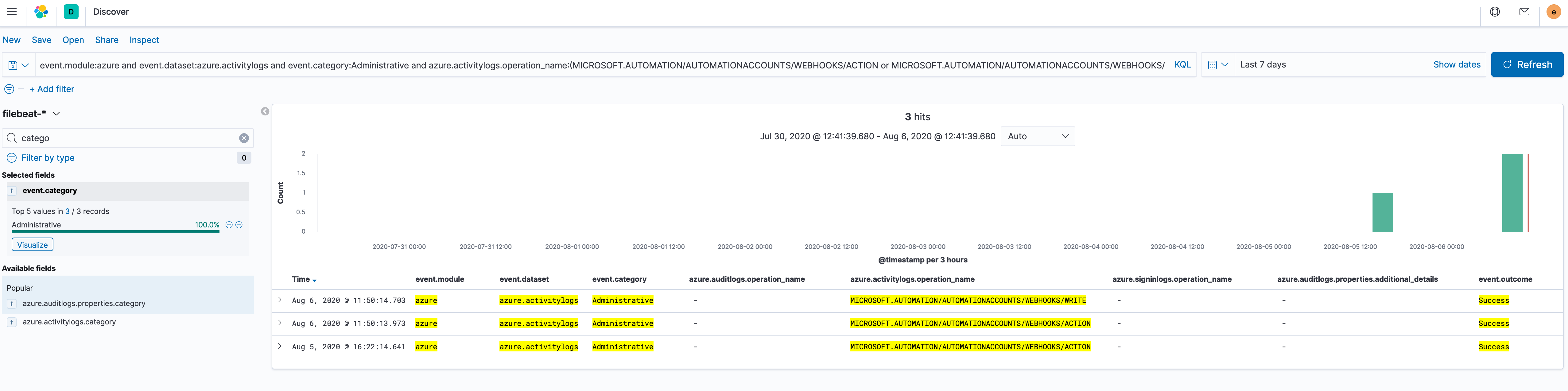Open the help icon in the top bar
This screenshot has width=1568, height=391.
click(x=1495, y=11)
